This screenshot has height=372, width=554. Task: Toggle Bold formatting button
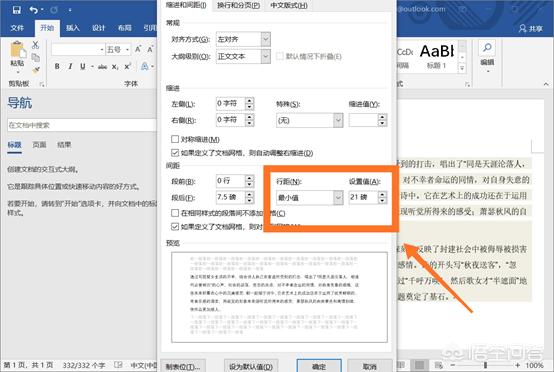57,66
